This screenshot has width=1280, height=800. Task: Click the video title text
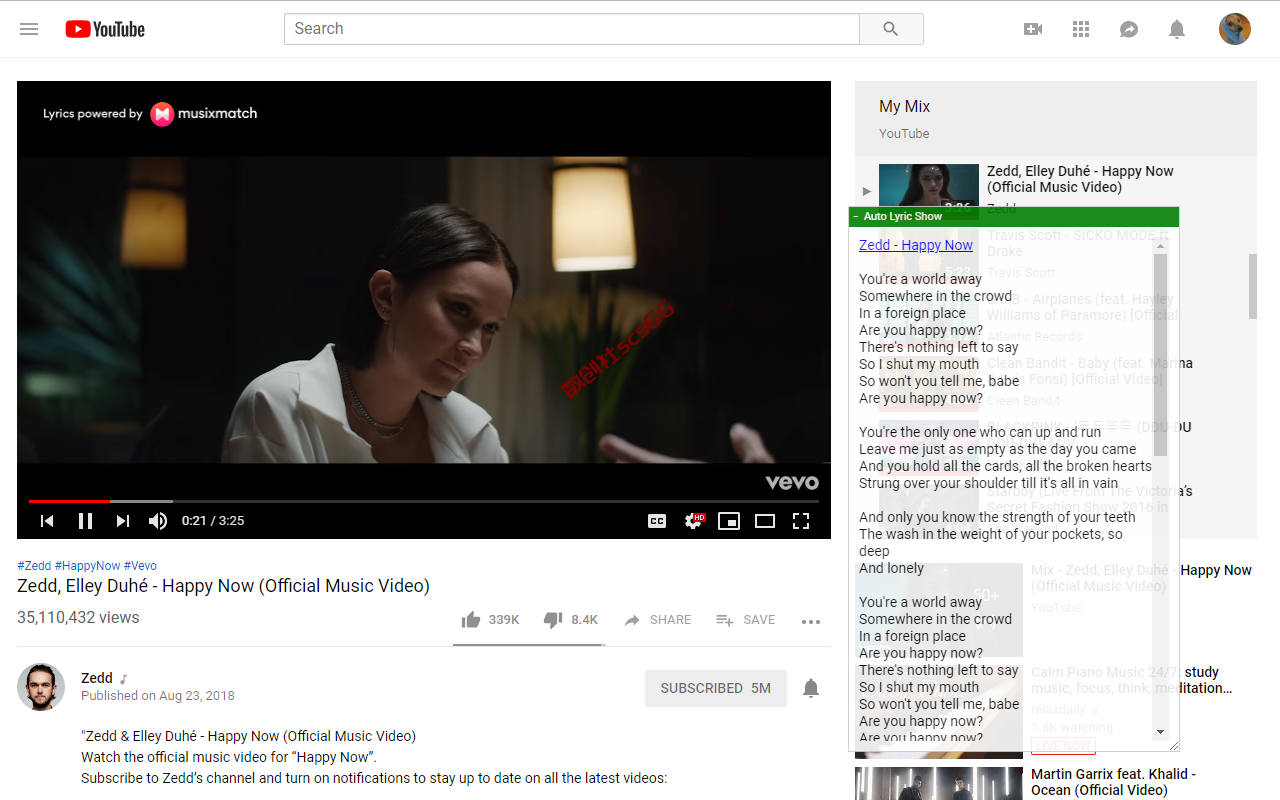224,586
